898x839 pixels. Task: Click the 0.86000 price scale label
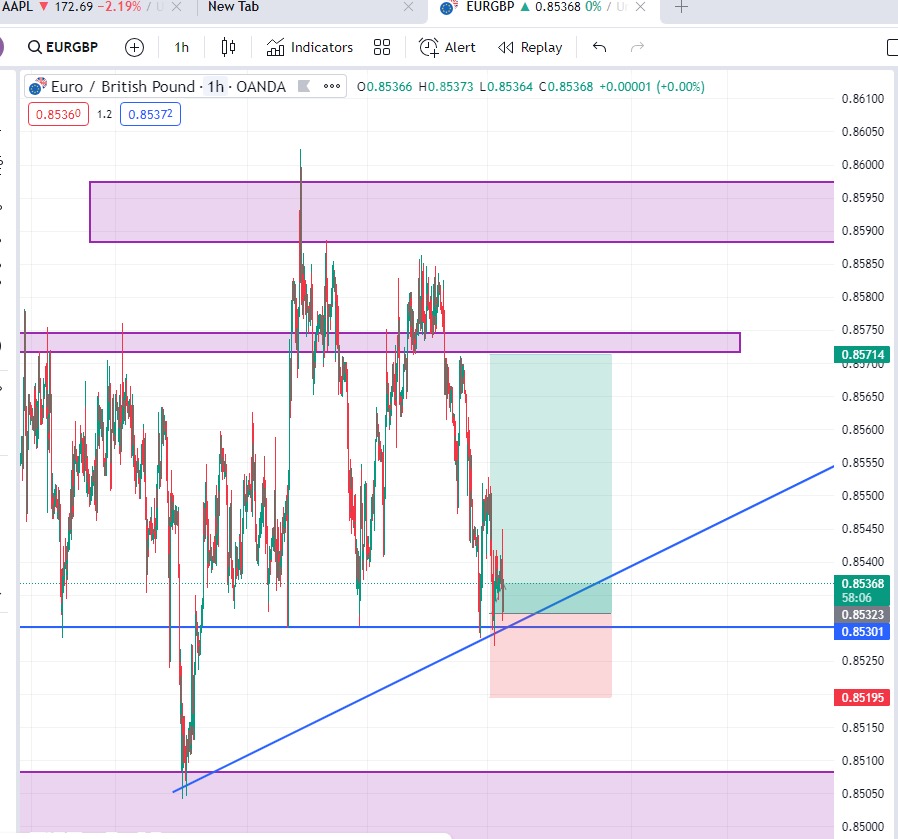coord(862,165)
